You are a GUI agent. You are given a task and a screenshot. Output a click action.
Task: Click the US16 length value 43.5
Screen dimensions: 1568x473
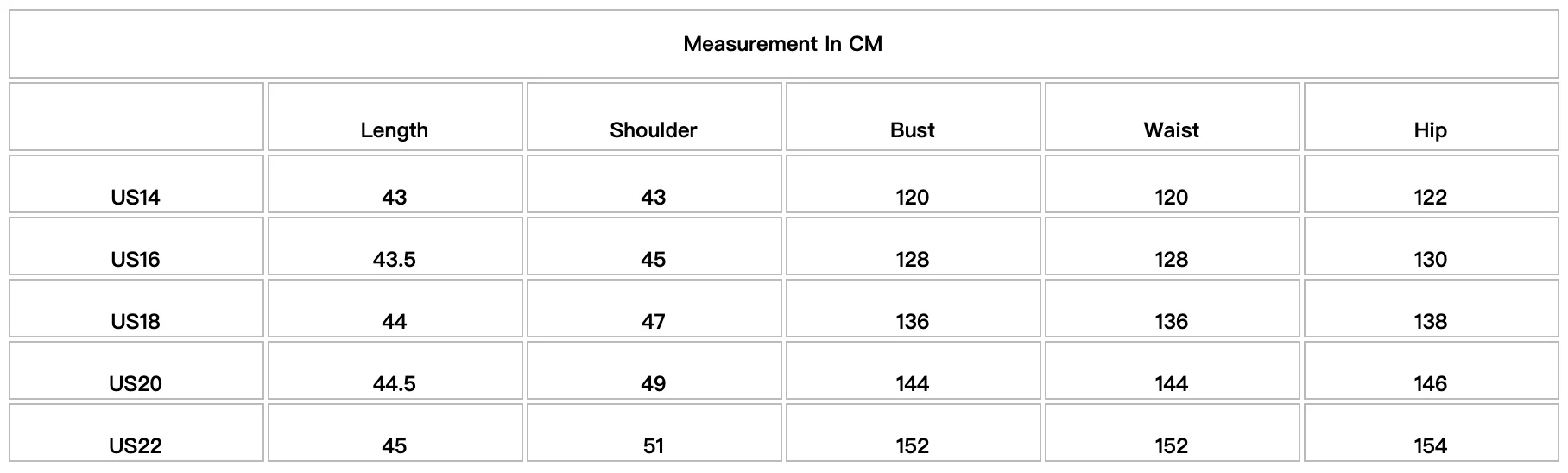click(395, 260)
